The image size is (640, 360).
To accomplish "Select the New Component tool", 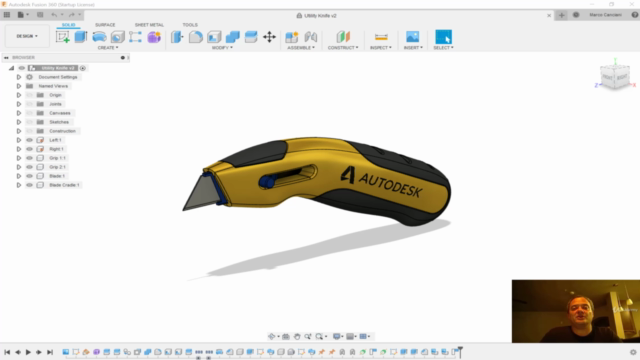I will [292, 37].
